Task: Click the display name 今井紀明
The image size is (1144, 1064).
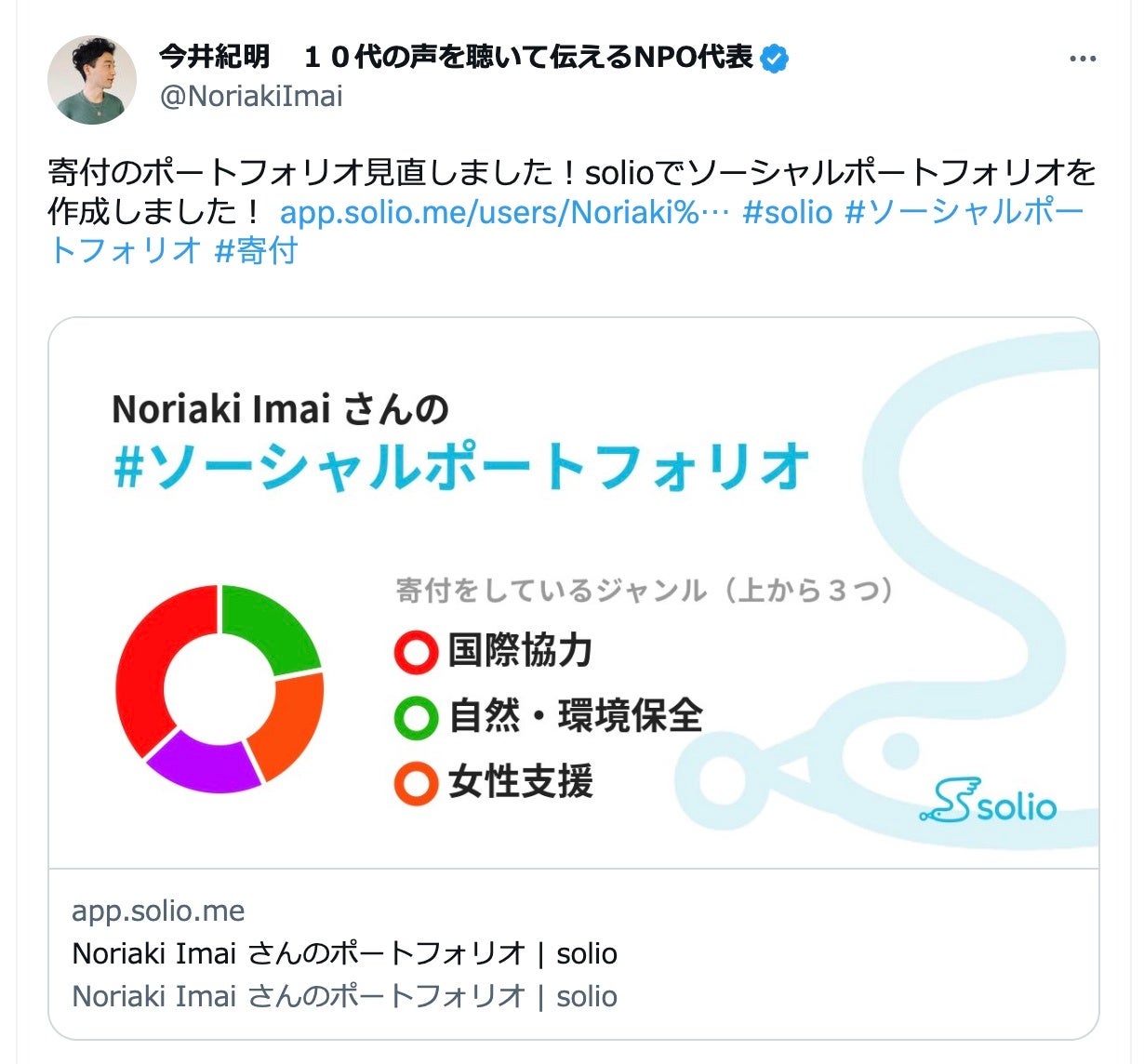Action: (x=214, y=58)
